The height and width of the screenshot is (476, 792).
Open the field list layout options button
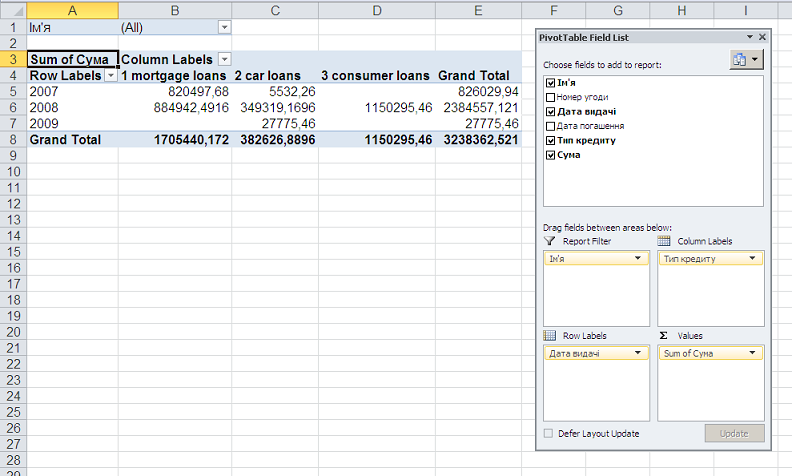pyautogui.click(x=746, y=60)
